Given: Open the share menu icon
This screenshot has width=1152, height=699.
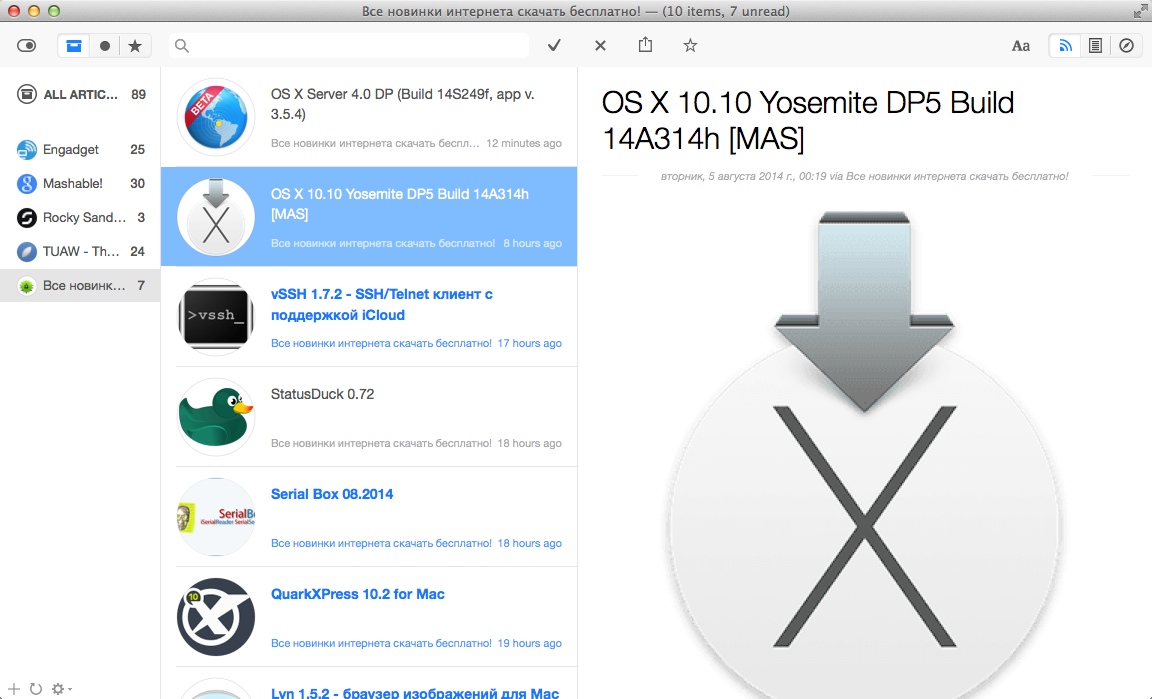Looking at the screenshot, I should tap(645, 45).
